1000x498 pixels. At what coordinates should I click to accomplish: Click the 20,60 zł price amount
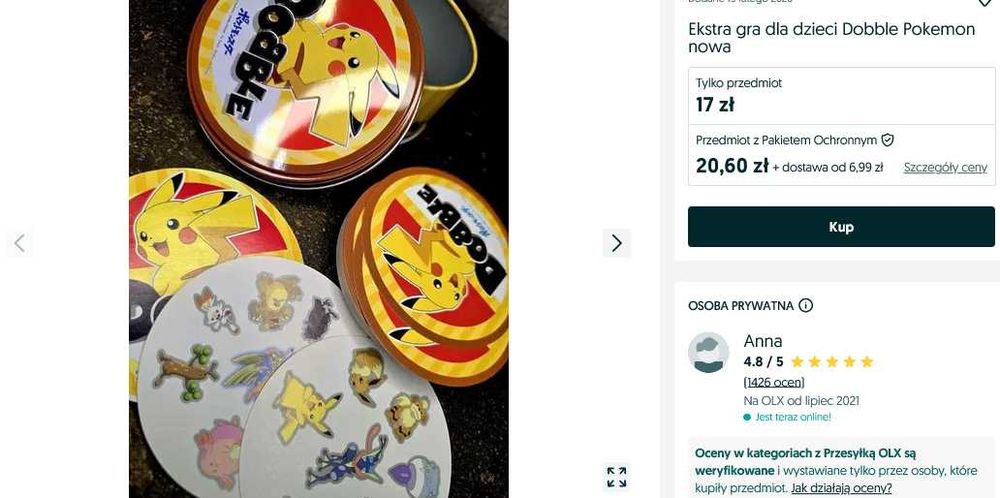[x=732, y=166]
